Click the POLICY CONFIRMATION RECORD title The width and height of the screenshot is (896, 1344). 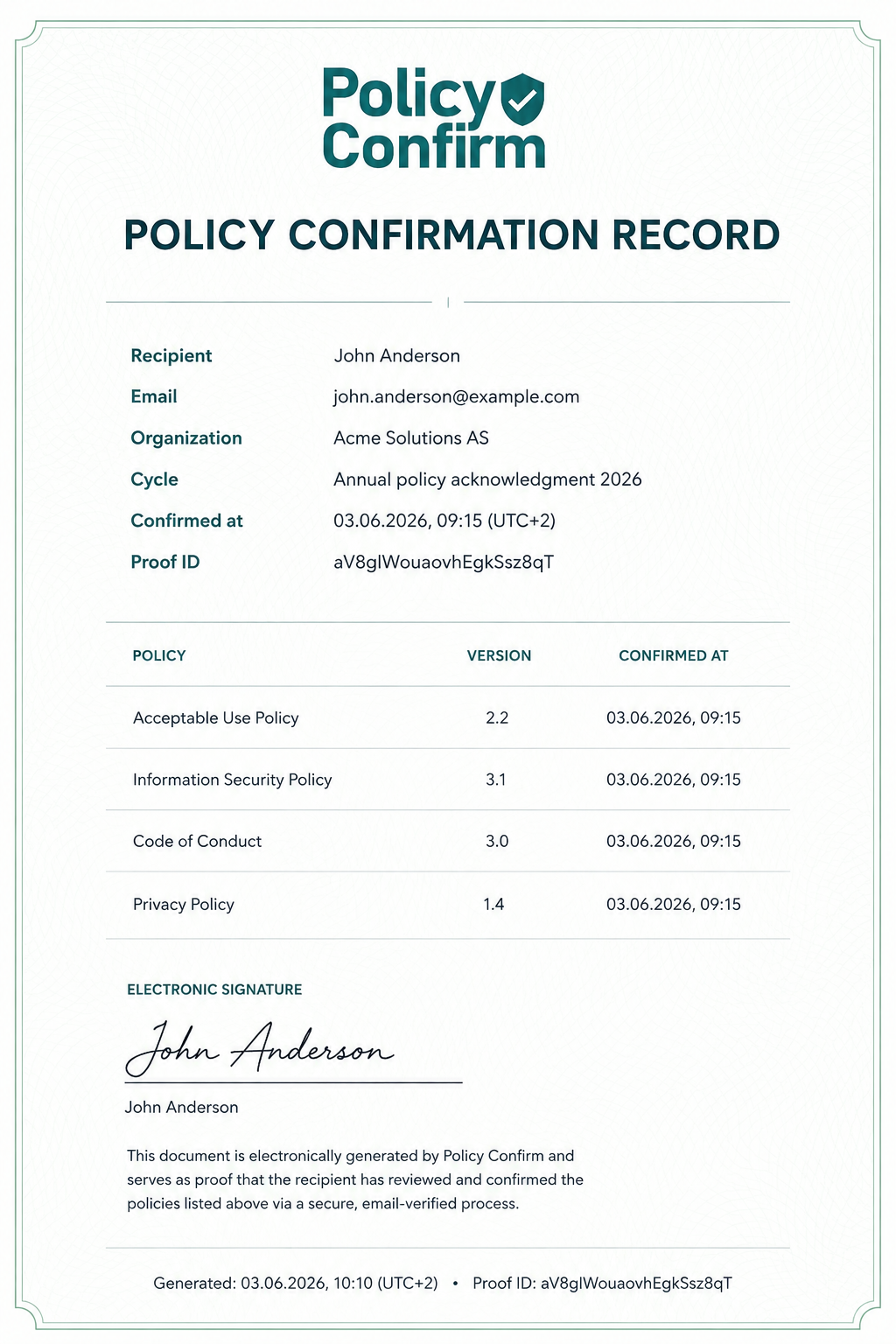(x=451, y=235)
